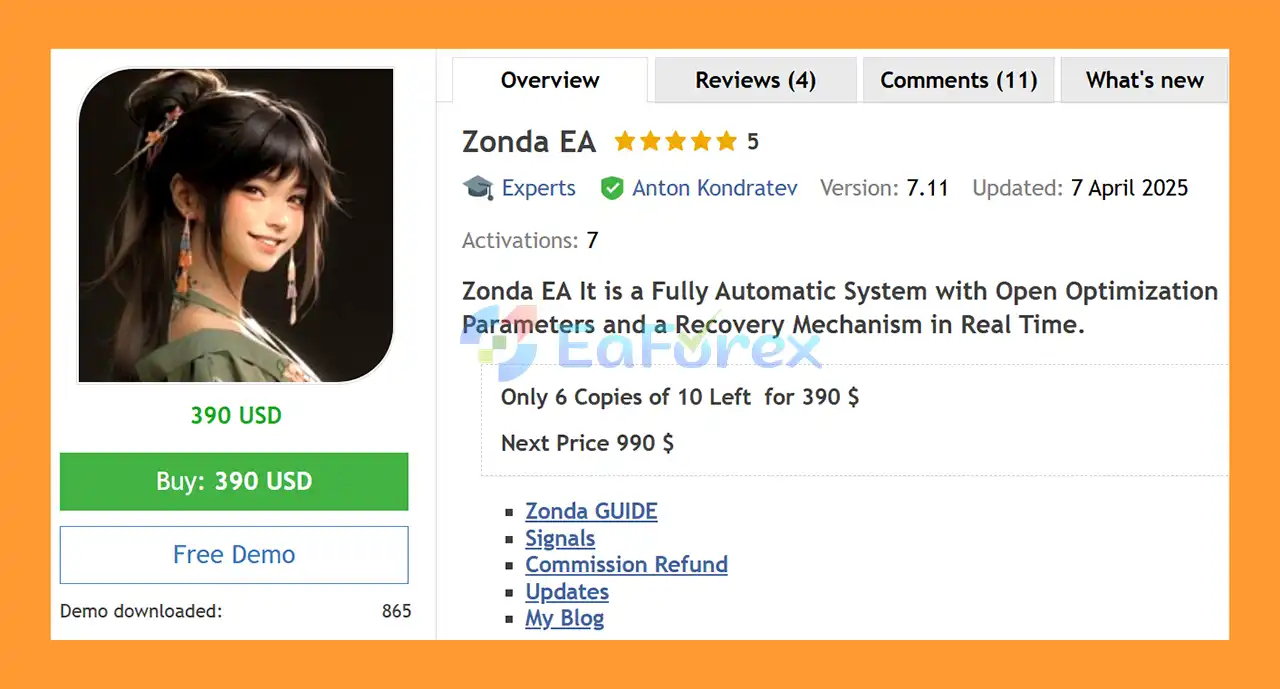Switch to the Reviews (4) tab
The image size is (1280, 689).
click(x=755, y=81)
